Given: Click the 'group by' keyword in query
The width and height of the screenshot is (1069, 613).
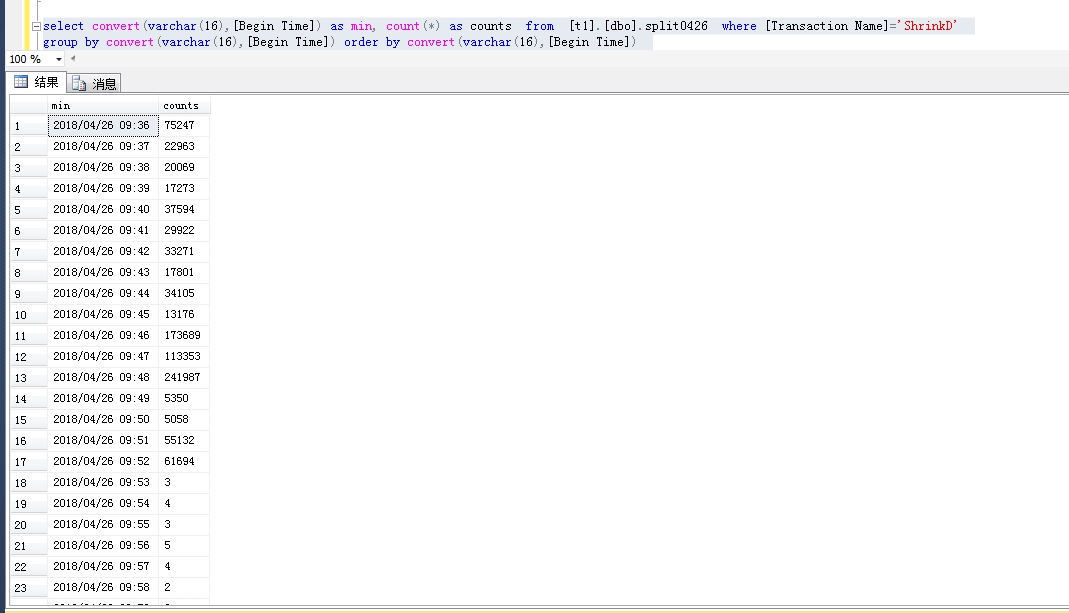Looking at the screenshot, I should (71, 42).
